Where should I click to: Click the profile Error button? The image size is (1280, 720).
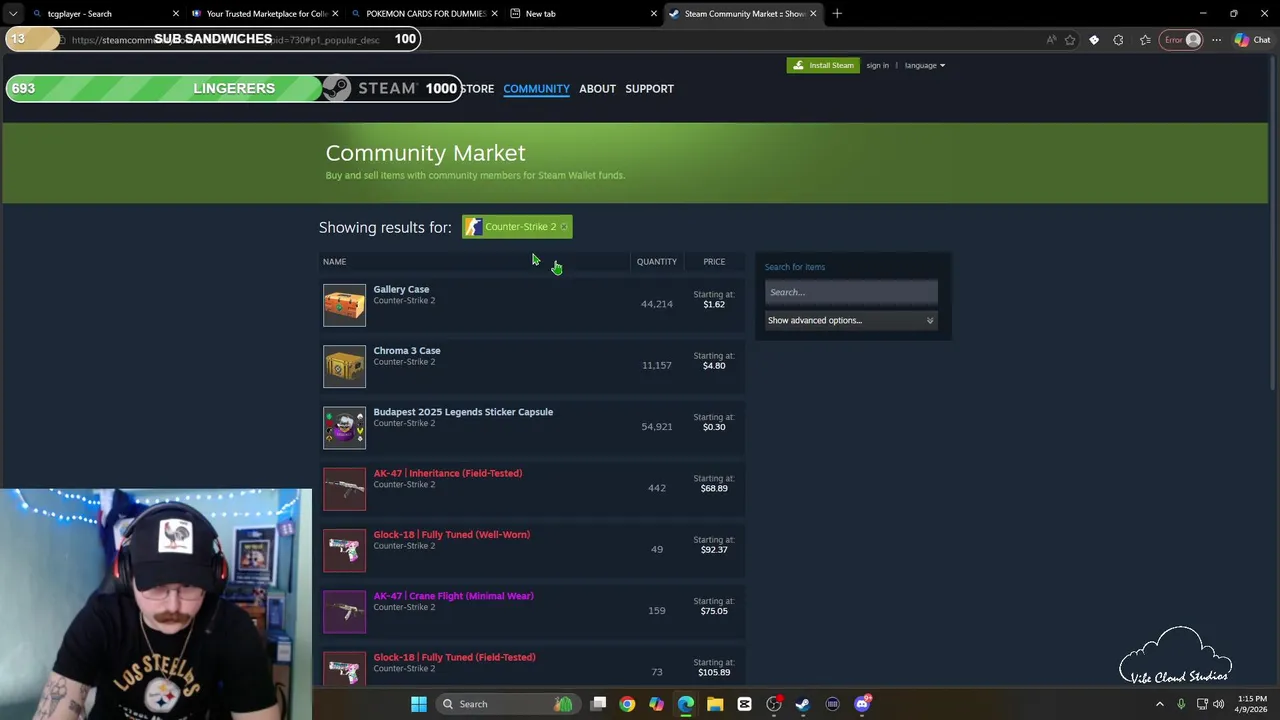coord(1181,40)
